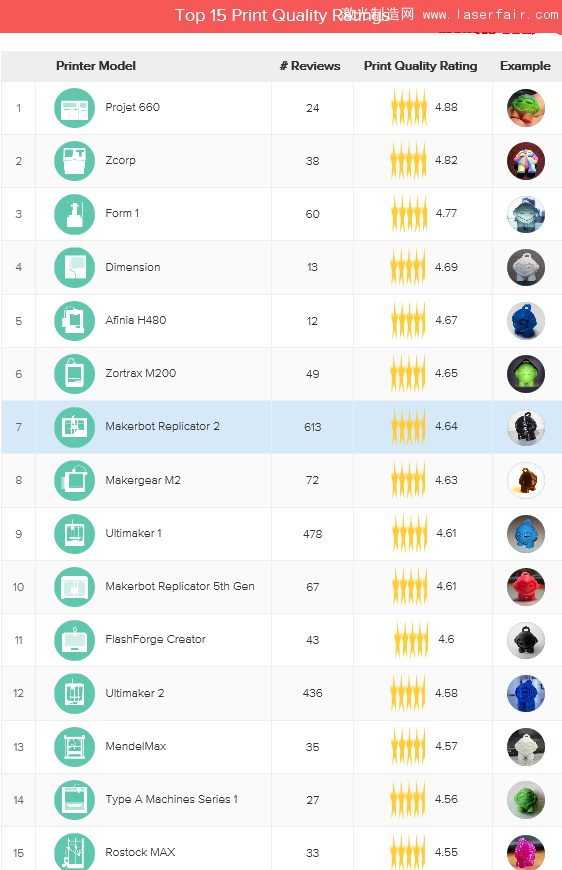The width and height of the screenshot is (562, 870).
Task: Click the Makerbot Replicator 2 review count 613
Action: 312,427
